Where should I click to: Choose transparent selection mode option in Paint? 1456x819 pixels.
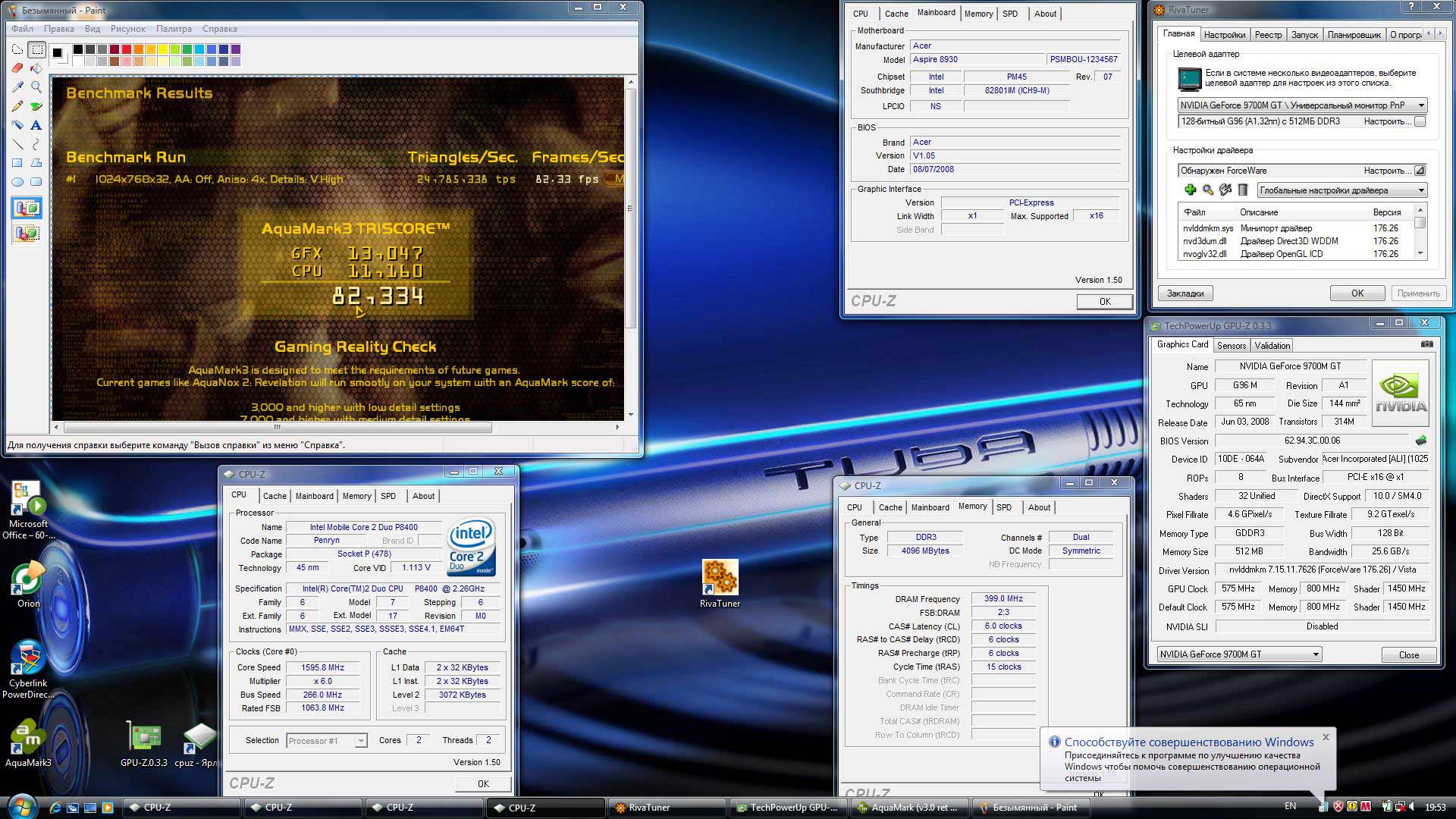point(27,234)
